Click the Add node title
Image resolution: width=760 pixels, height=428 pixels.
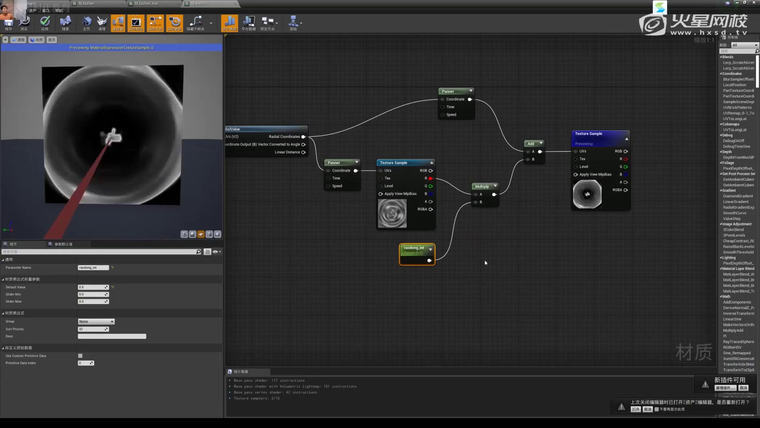(x=530, y=143)
